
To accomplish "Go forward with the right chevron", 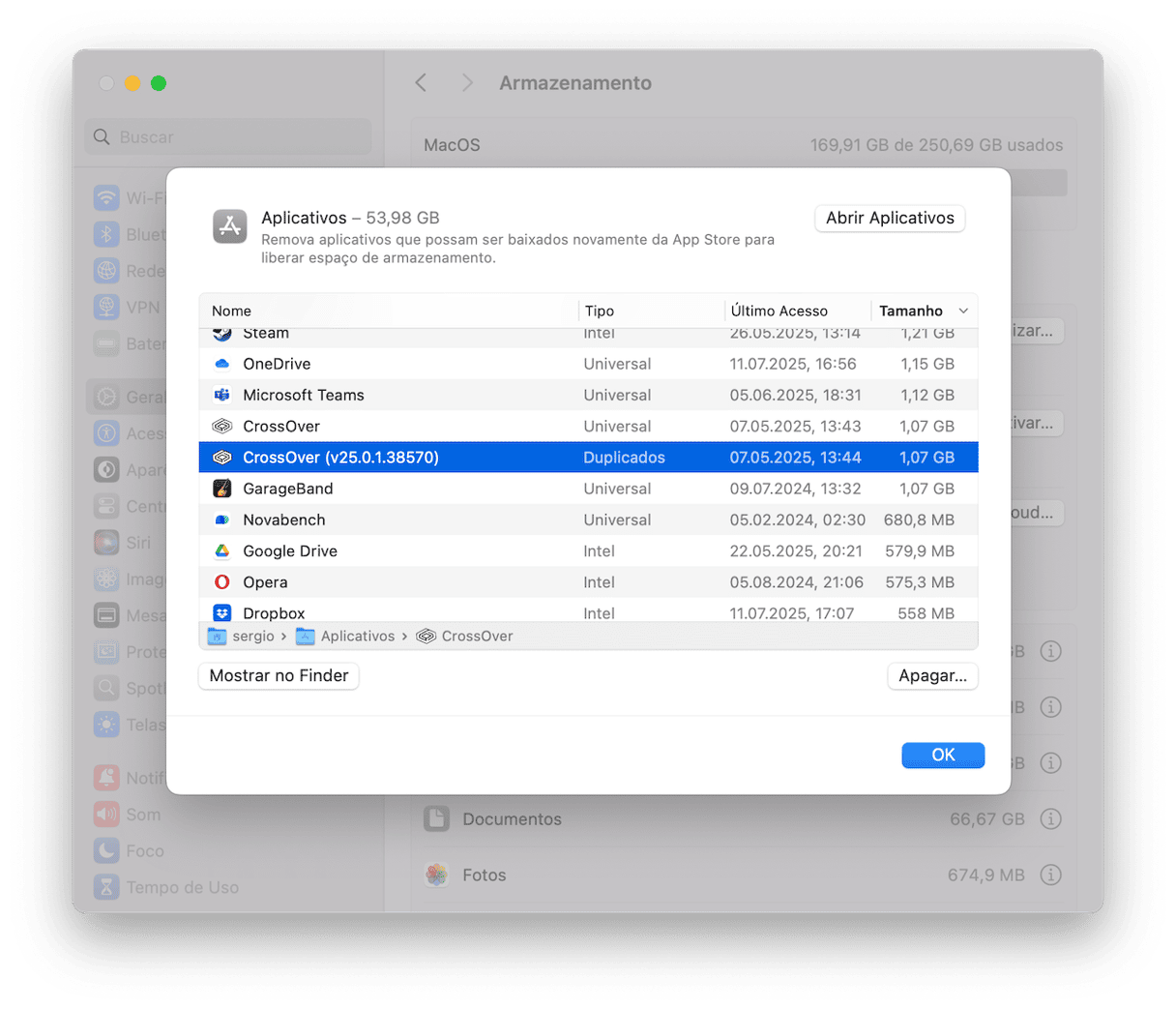I will 467,83.
